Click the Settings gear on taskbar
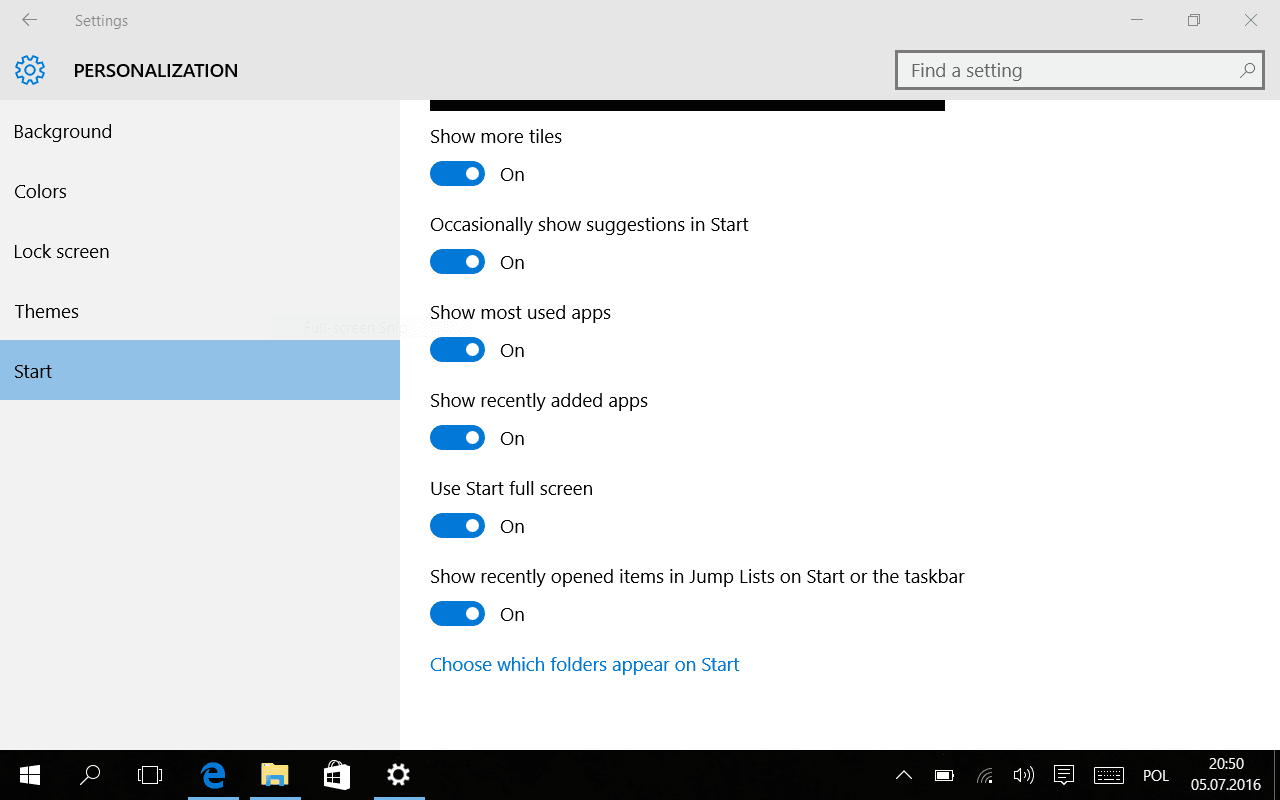1280x800 pixels. pos(399,775)
